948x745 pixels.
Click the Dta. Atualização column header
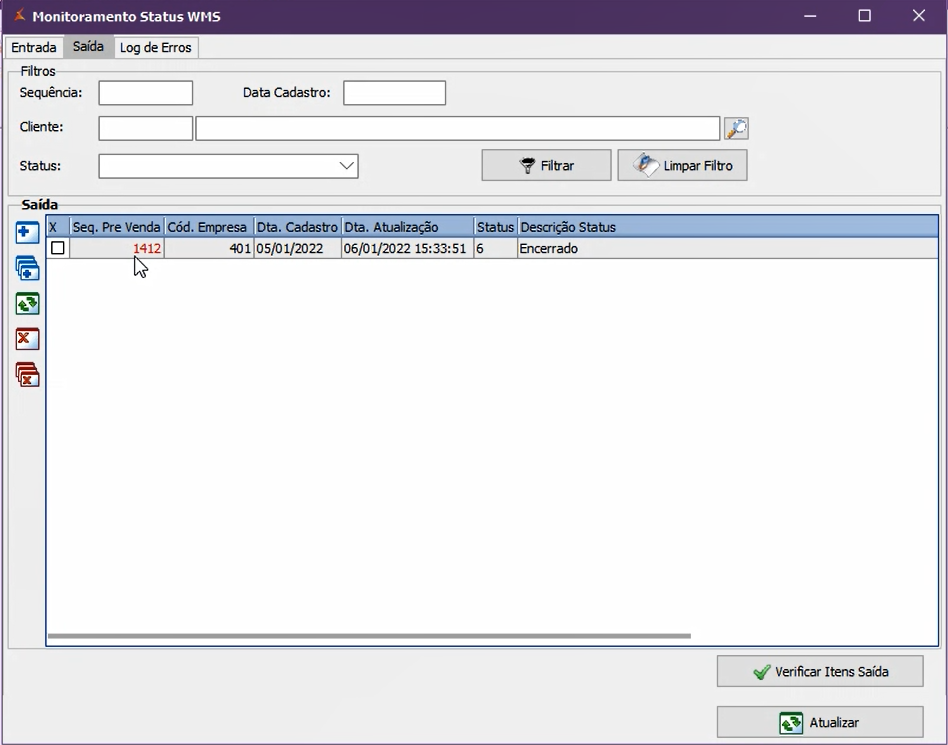coord(408,227)
